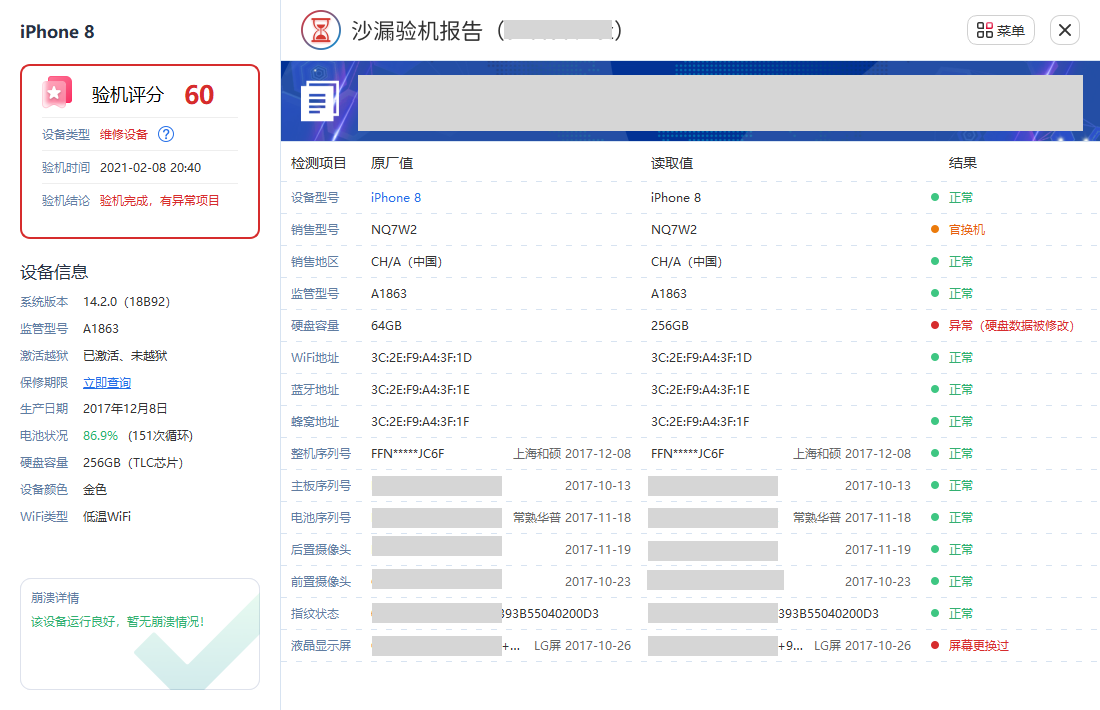Click the 低温WiFi type value
This screenshot has width=1100, height=710.
click(x=107, y=516)
